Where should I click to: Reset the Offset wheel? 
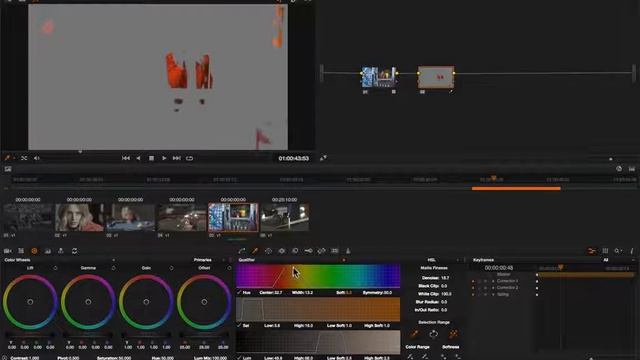pyautogui.click(x=229, y=268)
